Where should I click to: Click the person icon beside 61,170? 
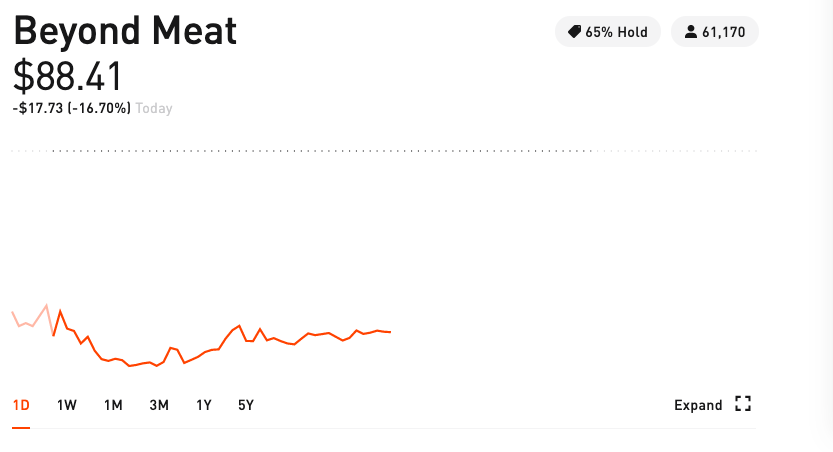point(690,32)
